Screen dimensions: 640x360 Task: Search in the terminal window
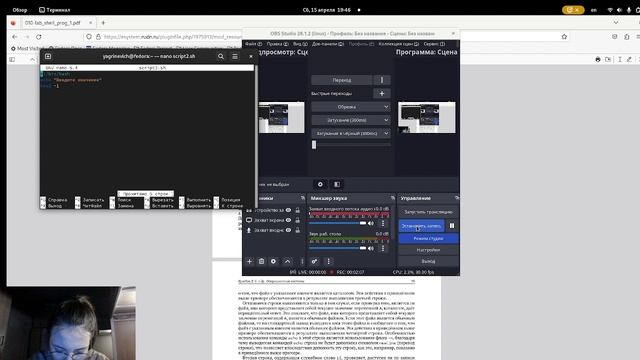pos(221,56)
